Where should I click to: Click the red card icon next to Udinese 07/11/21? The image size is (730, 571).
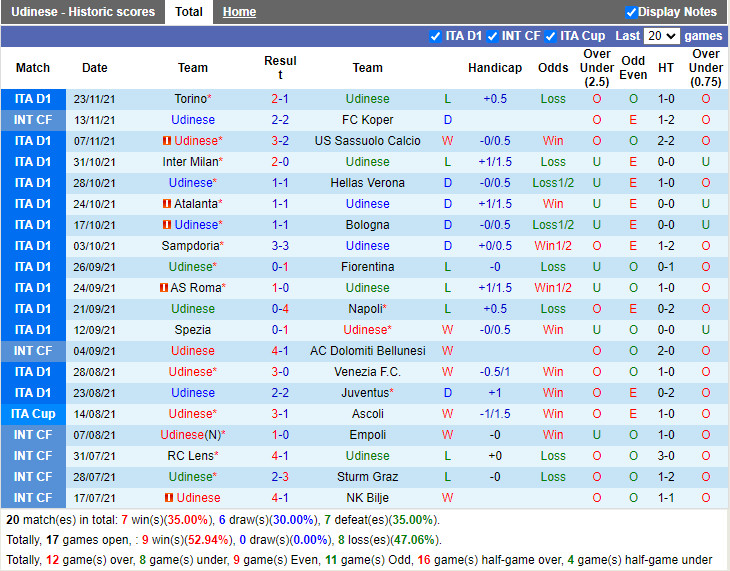[167, 140]
